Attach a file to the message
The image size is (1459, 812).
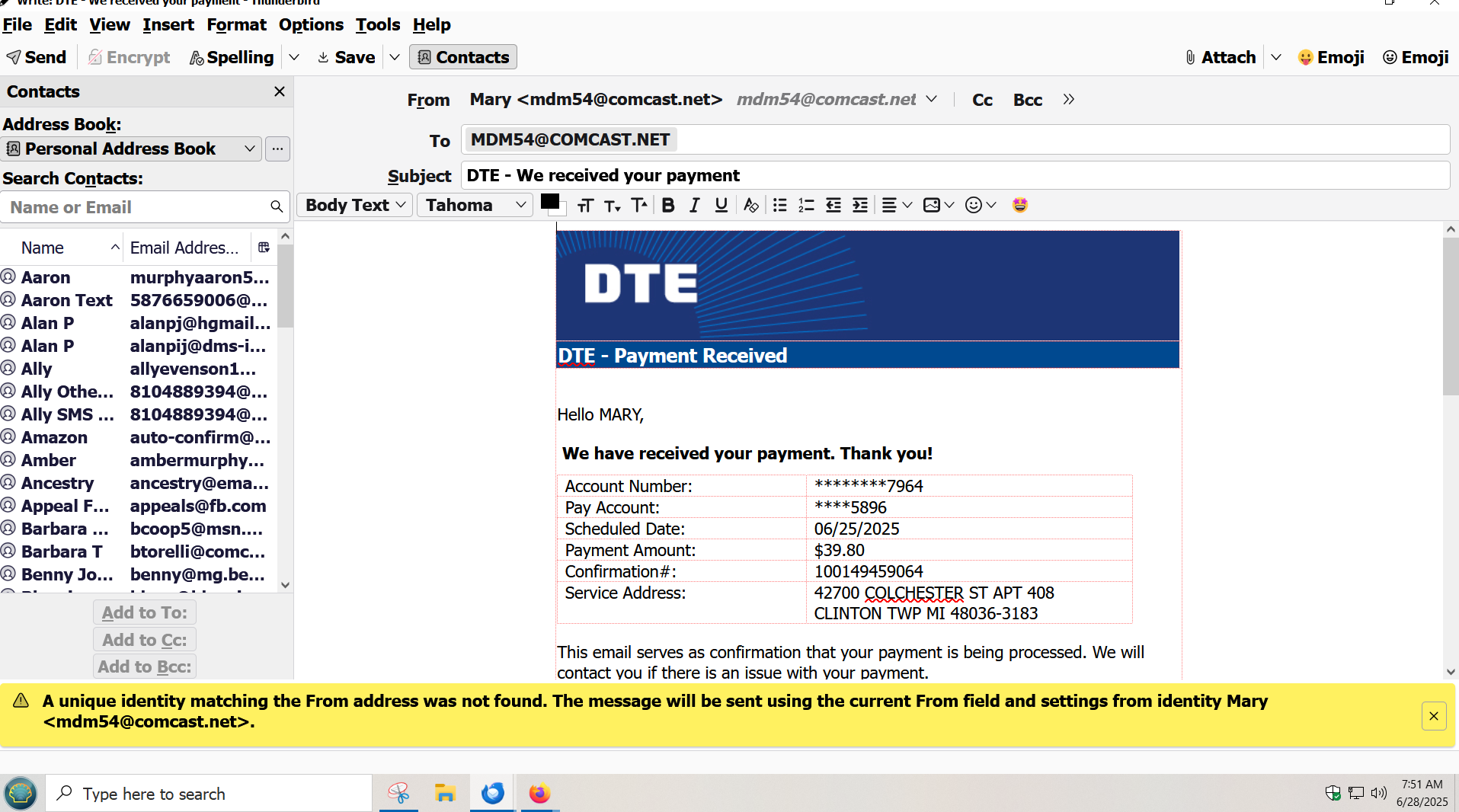tap(1220, 57)
